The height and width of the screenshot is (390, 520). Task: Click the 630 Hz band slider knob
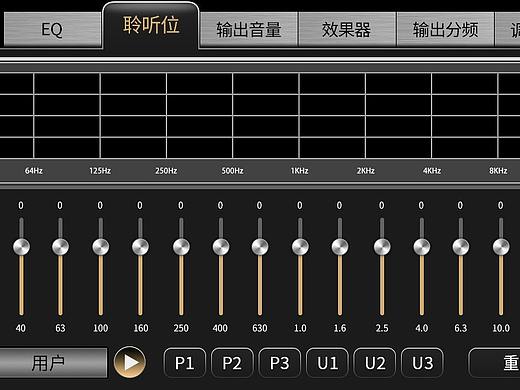coord(260,247)
